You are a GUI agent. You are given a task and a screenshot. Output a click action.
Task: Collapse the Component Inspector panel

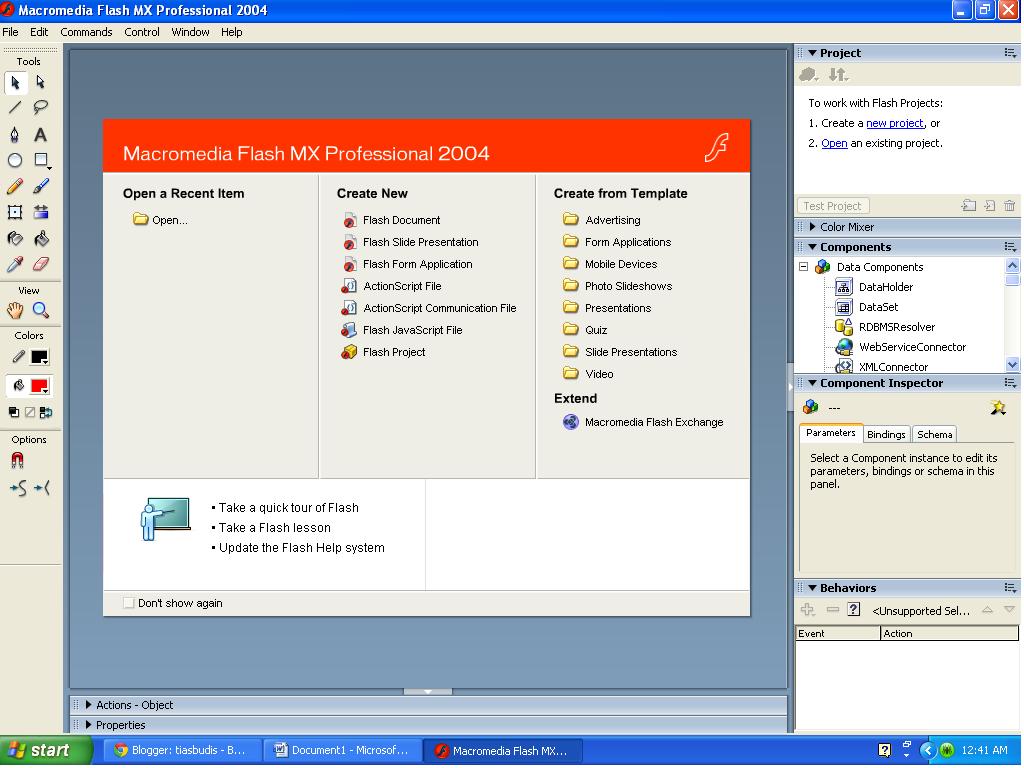pos(812,383)
